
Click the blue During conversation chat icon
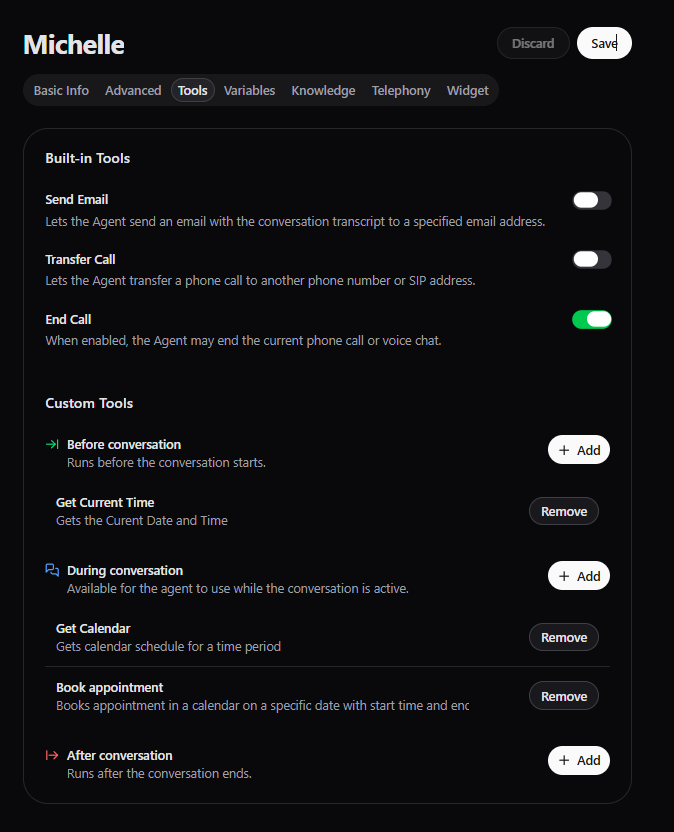click(53, 570)
